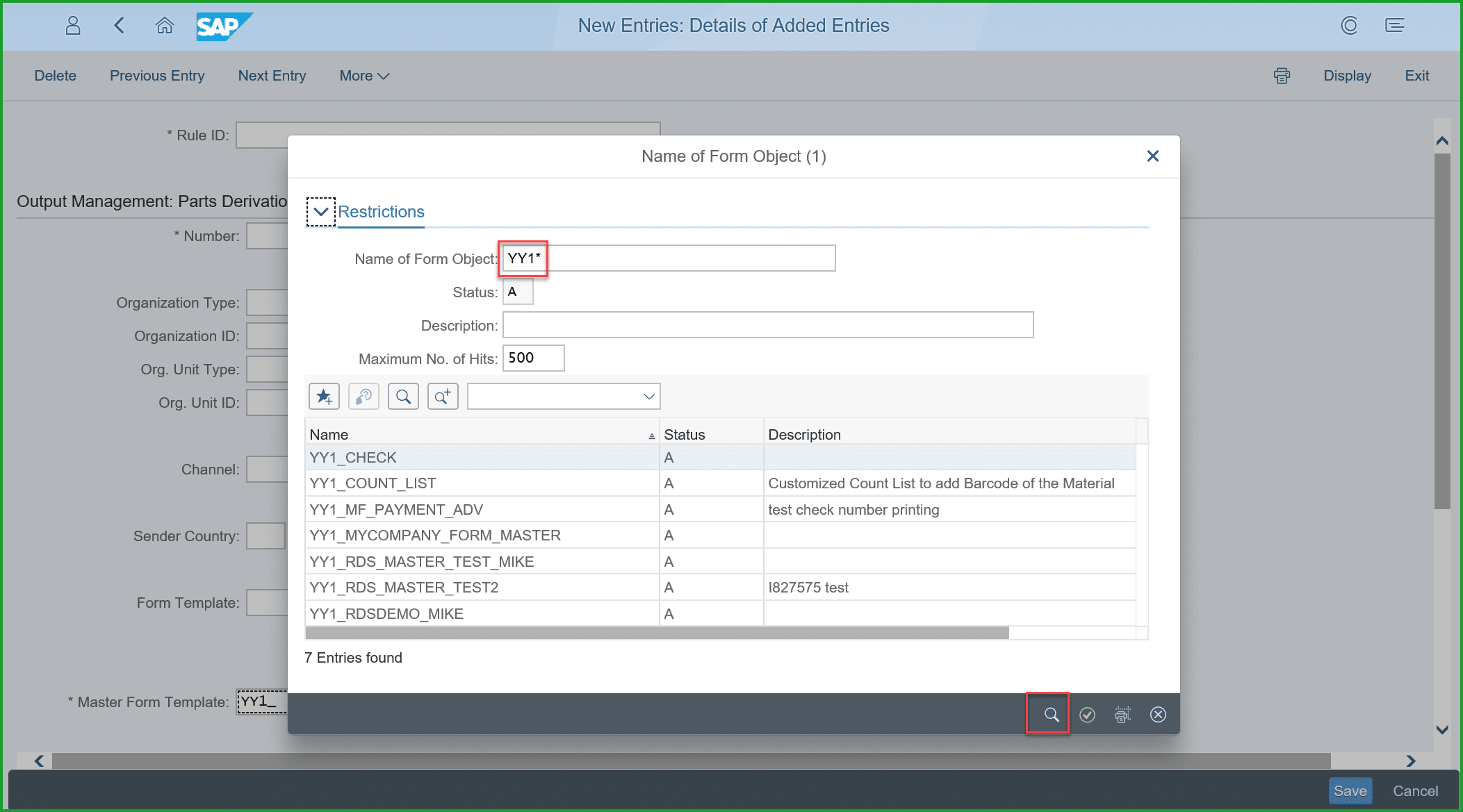Image resolution: width=1463 pixels, height=812 pixels.
Task: Select the YY1_COUNT_LIST row
Action: (373, 483)
